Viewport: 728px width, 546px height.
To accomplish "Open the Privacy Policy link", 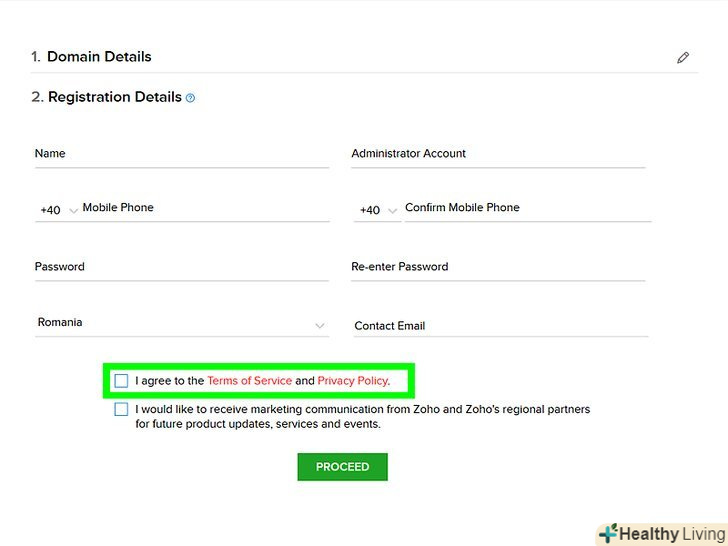I will point(352,381).
